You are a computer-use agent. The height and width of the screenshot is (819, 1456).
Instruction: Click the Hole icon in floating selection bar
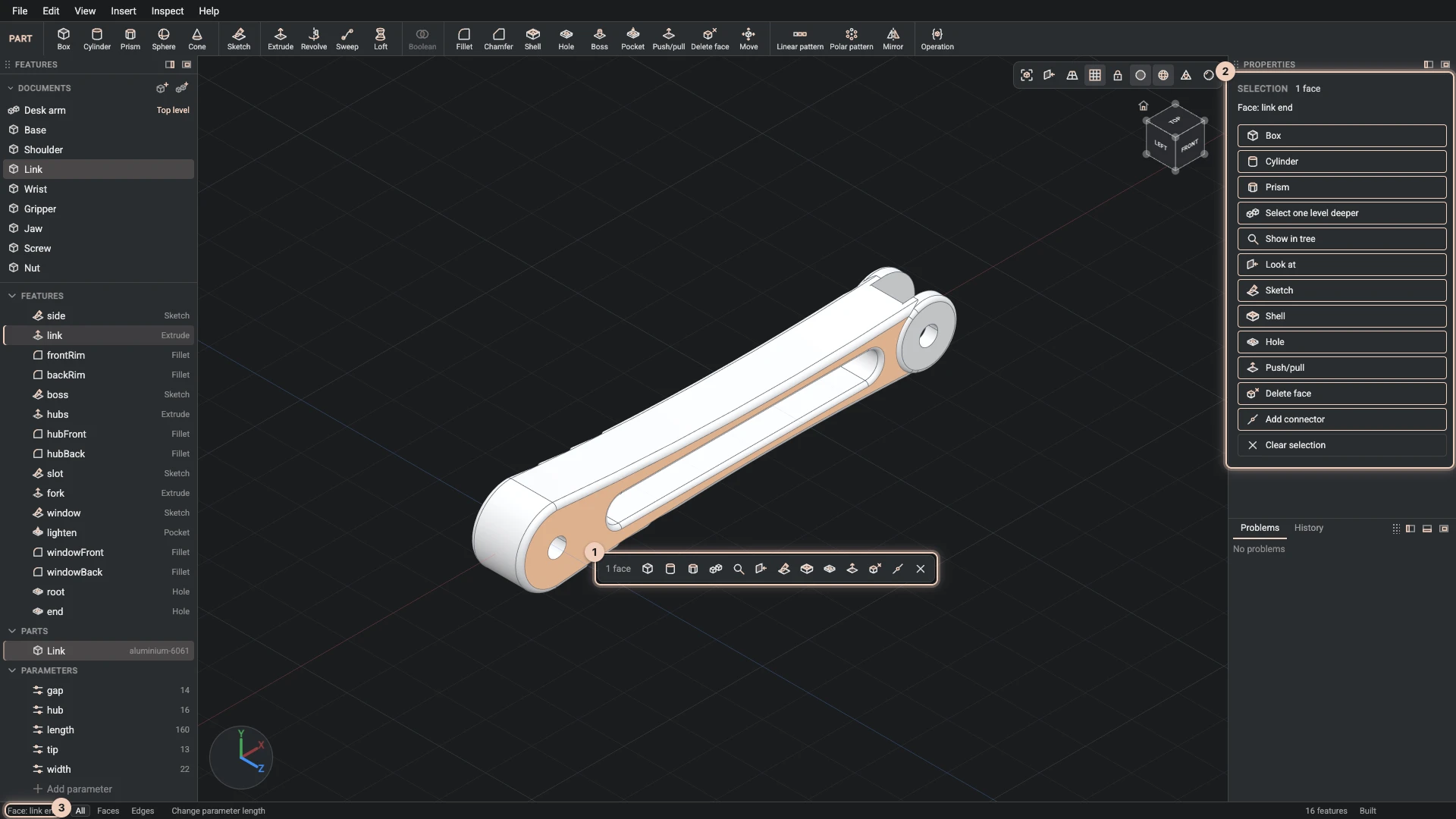(x=830, y=569)
